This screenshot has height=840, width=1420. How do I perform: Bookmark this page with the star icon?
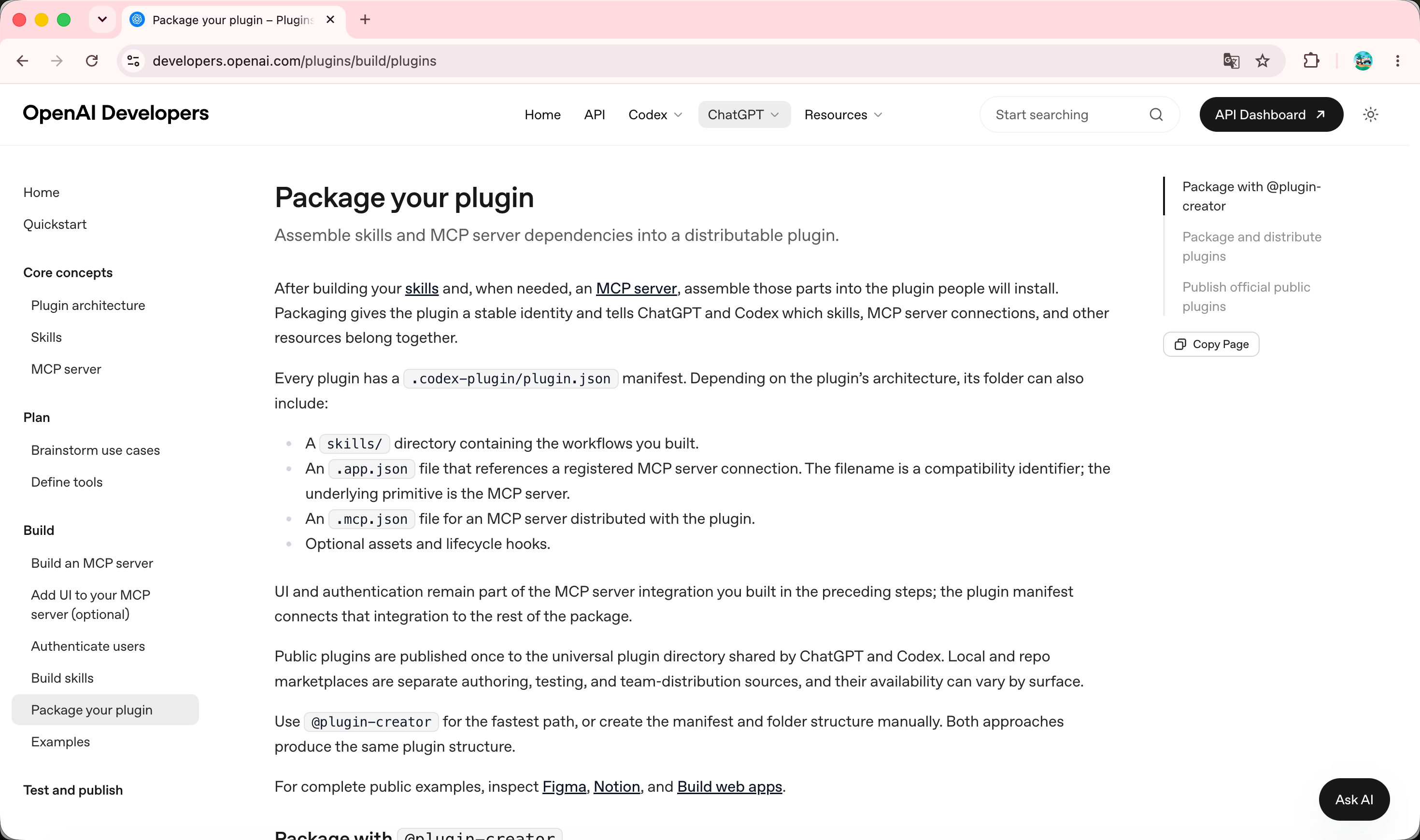click(1263, 60)
